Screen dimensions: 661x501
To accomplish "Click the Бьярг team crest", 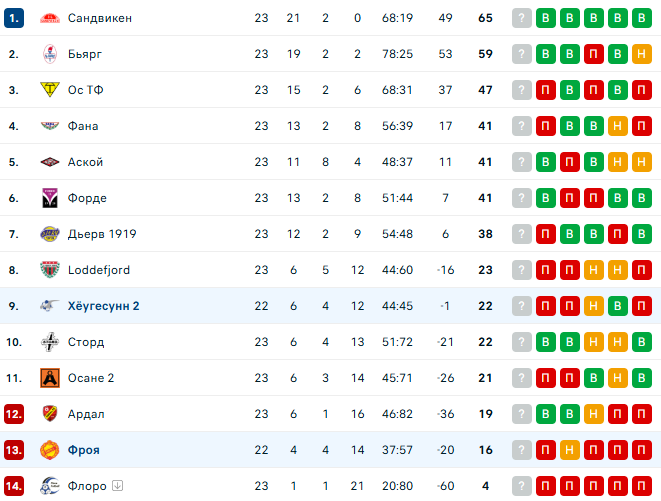I will pos(49,54).
